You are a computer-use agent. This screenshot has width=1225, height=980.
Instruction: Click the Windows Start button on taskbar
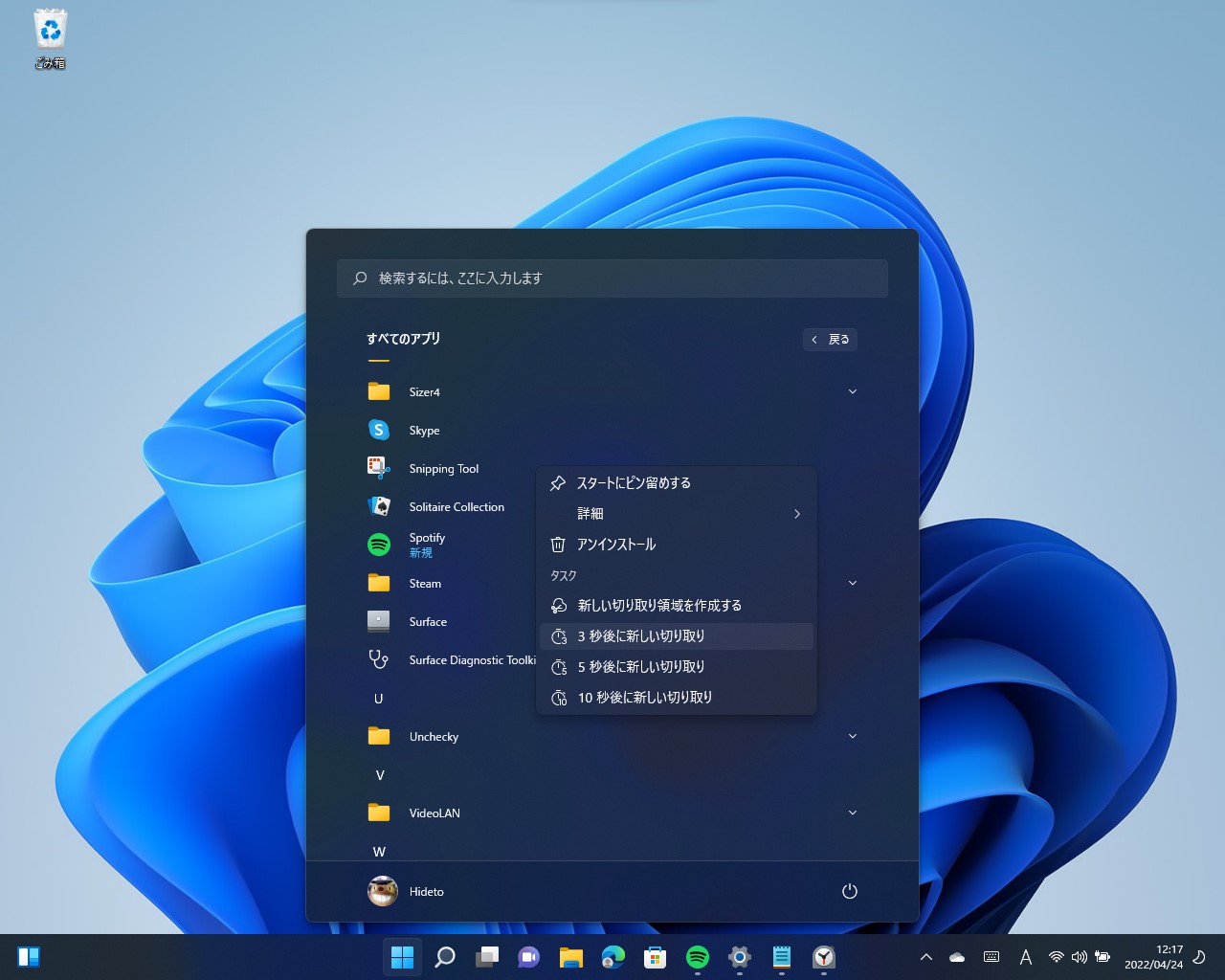pos(403,957)
